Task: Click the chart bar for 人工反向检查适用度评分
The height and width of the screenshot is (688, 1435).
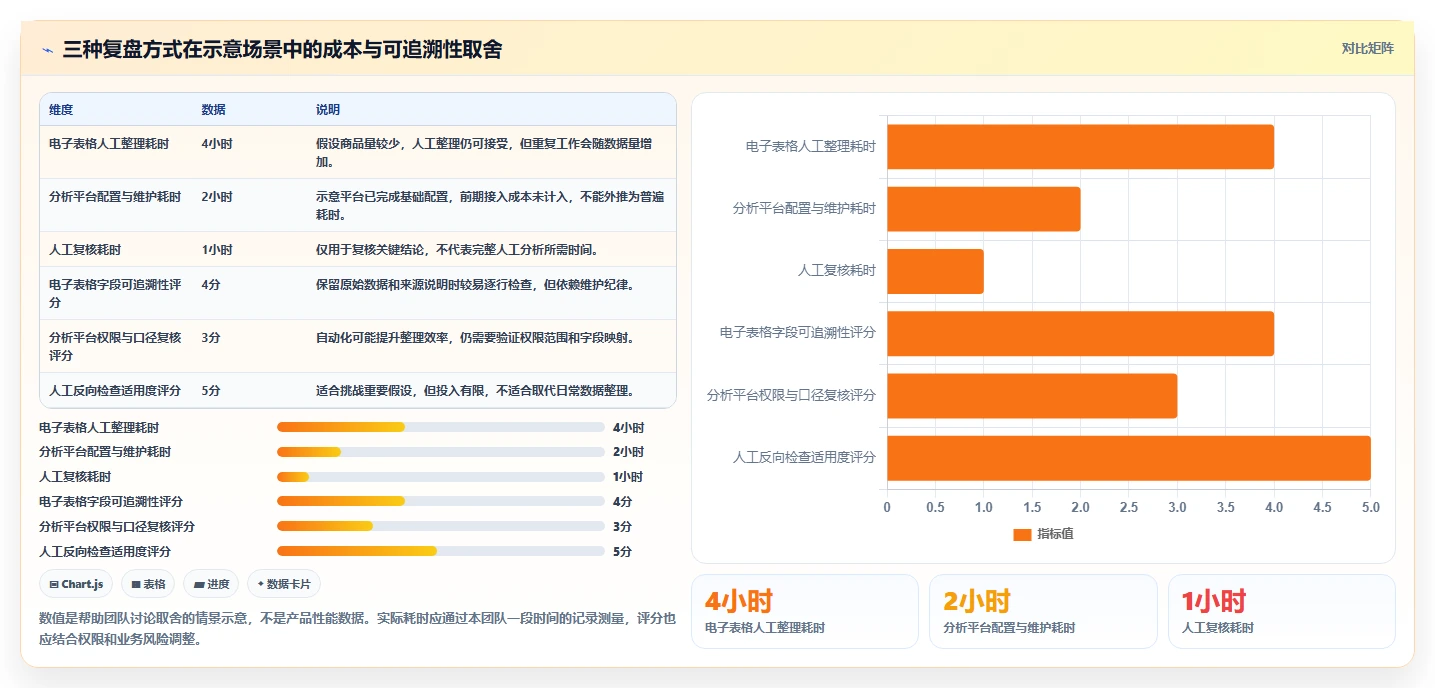Action: click(1129, 458)
